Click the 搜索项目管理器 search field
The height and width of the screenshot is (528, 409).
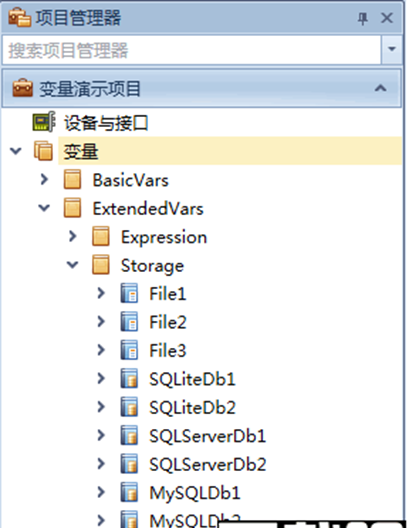[192, 50]
